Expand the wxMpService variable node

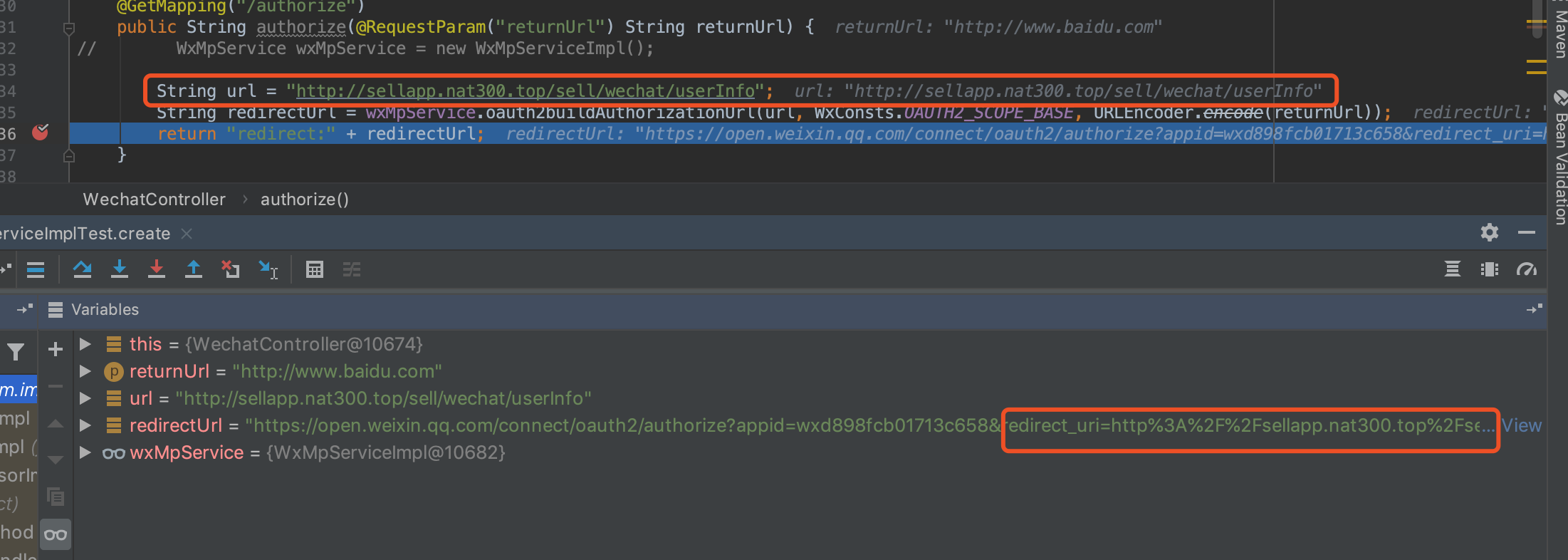click(x=85, y=452)
